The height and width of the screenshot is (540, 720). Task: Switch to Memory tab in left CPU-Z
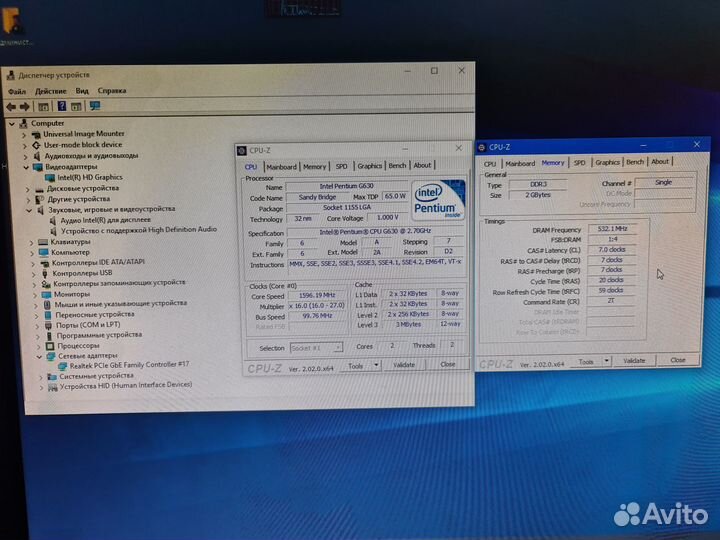[315, 166]
